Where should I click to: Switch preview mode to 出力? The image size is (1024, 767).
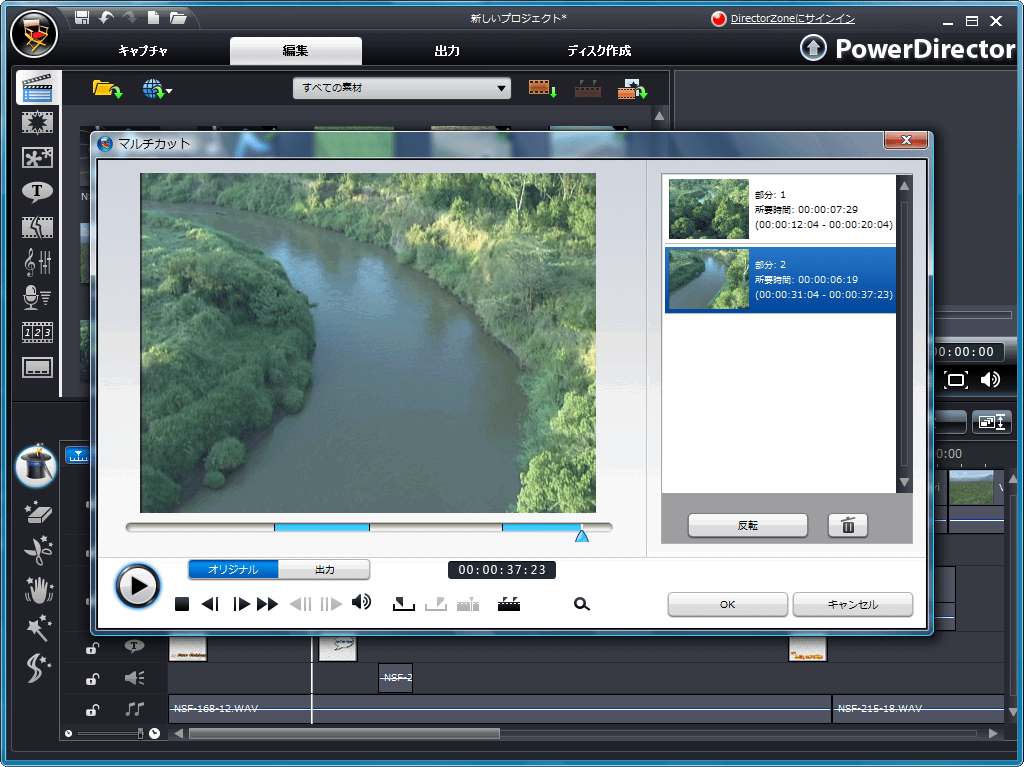(x=325, y=570)
